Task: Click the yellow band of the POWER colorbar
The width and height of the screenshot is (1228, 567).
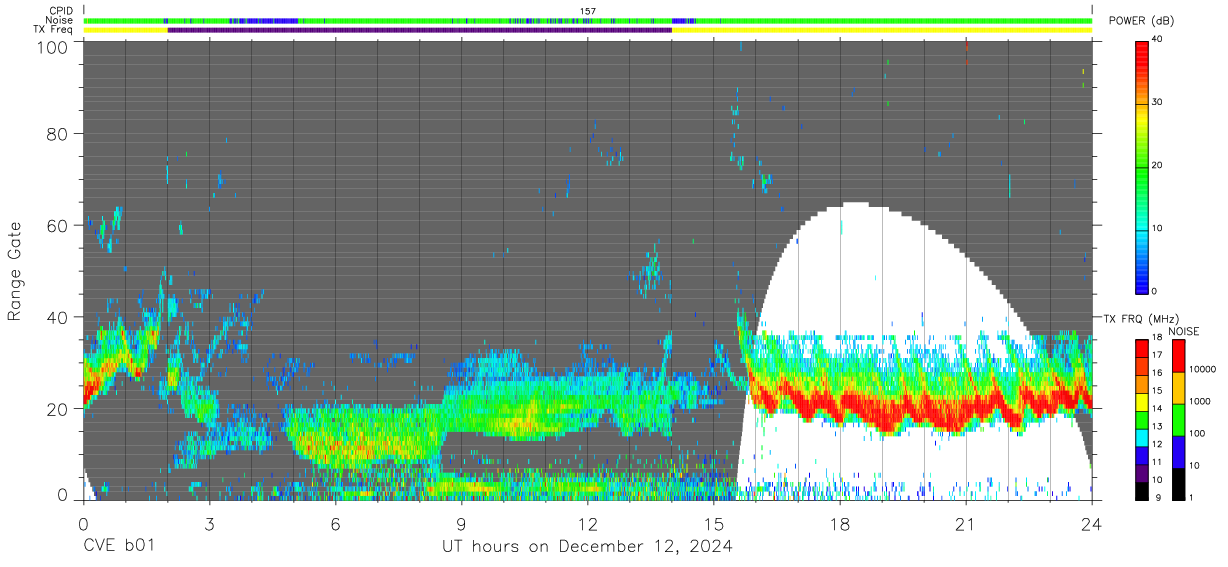Action: point(1141,118)
